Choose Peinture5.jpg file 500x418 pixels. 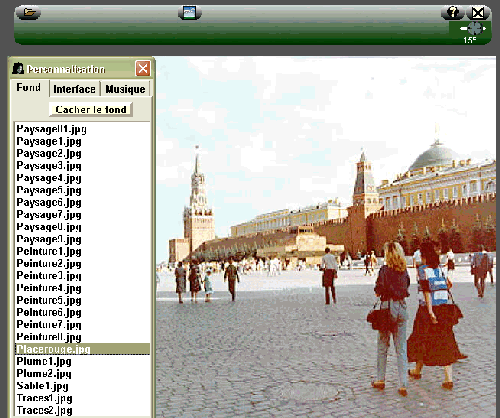tap(82, 300)
